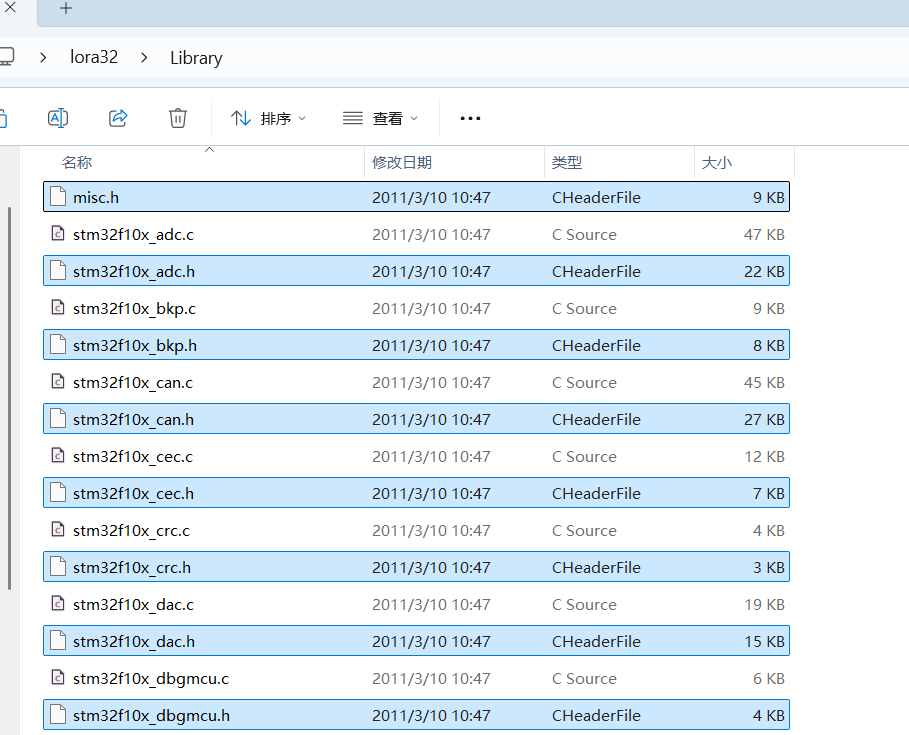
Task: Select file name misc.h
Action: point(96,198)
